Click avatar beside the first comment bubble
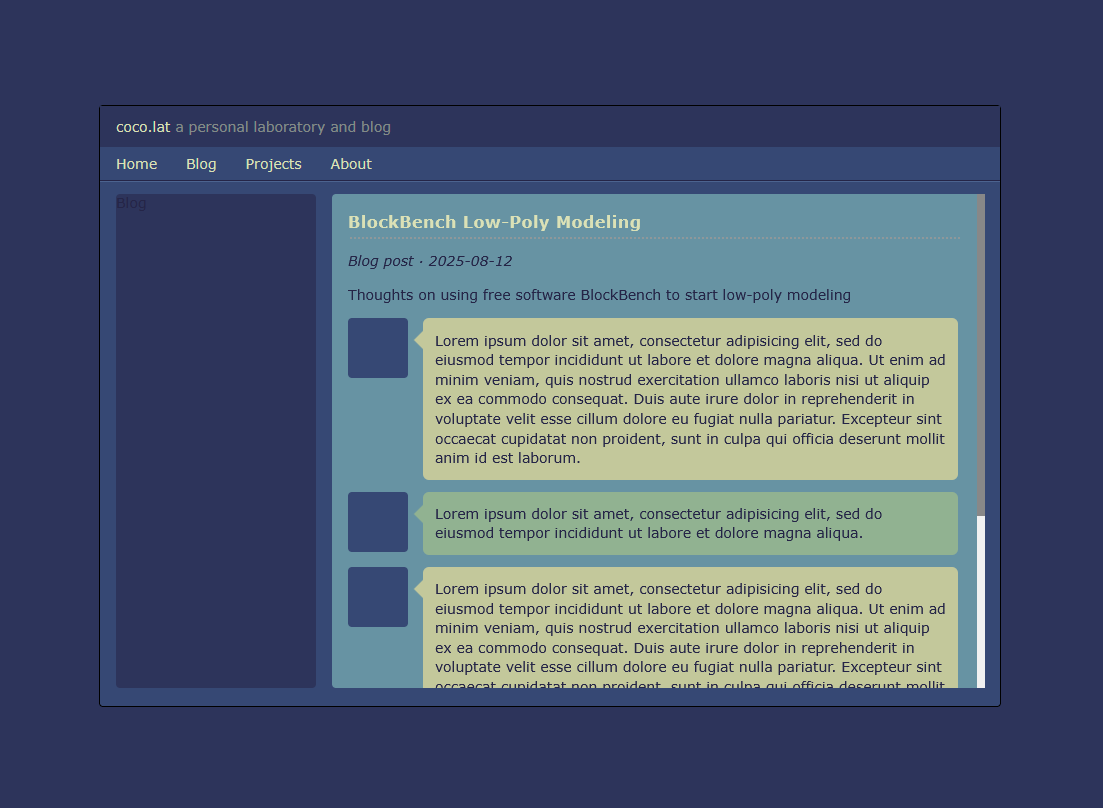The image size is (1103, 808). 378,348
